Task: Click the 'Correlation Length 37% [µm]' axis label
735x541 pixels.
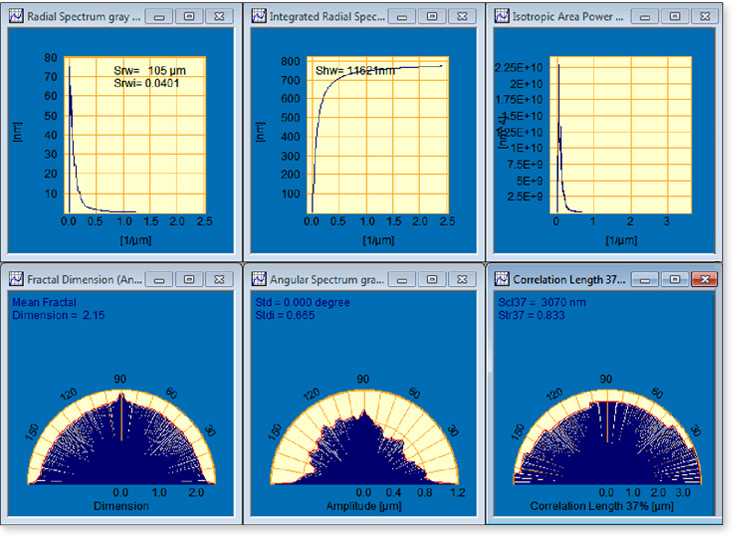Action: tap(602, 506)
